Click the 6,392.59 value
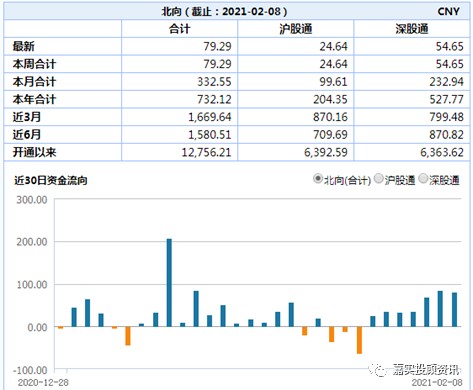 click(326, 152)
